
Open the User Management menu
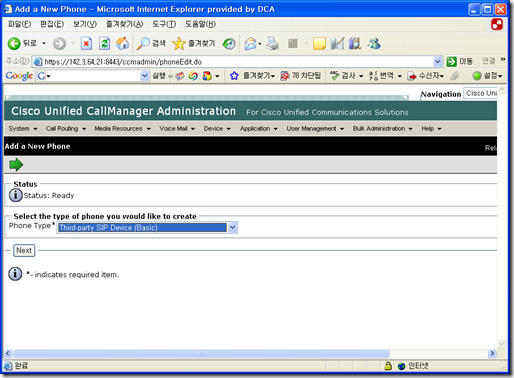click(315, 129)
